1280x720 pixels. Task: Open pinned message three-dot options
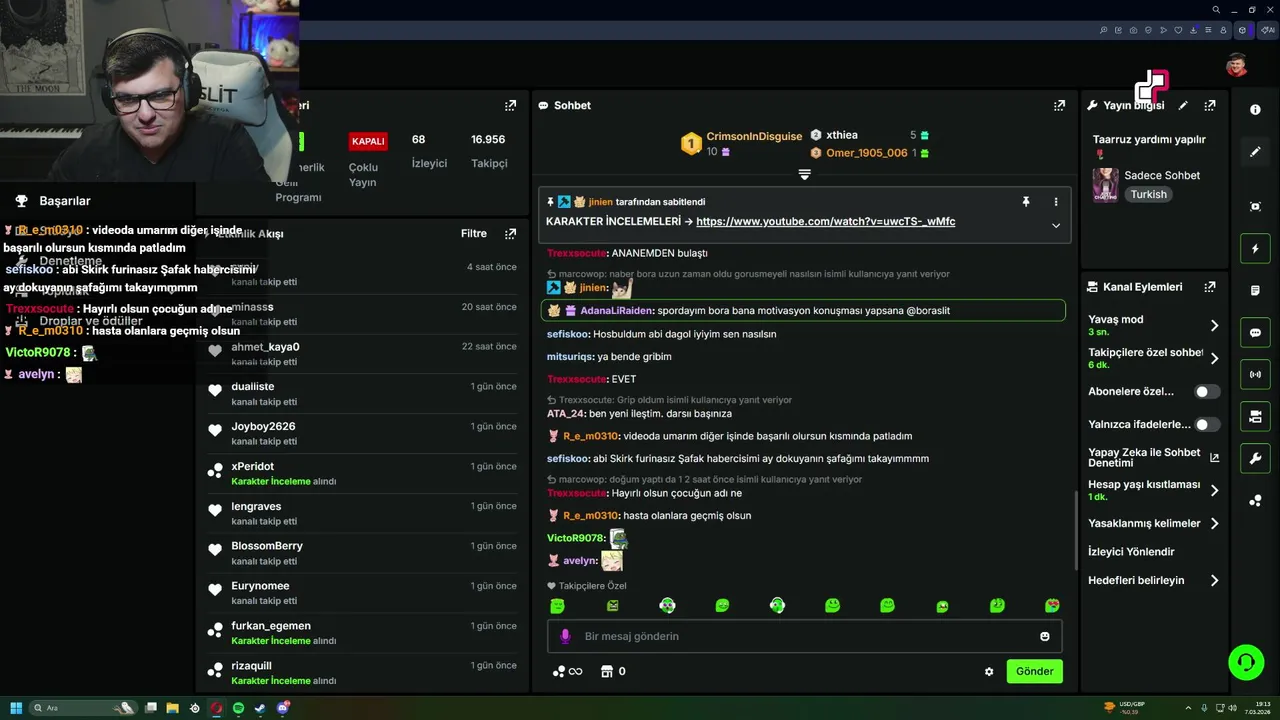[x=1055, y=201]
